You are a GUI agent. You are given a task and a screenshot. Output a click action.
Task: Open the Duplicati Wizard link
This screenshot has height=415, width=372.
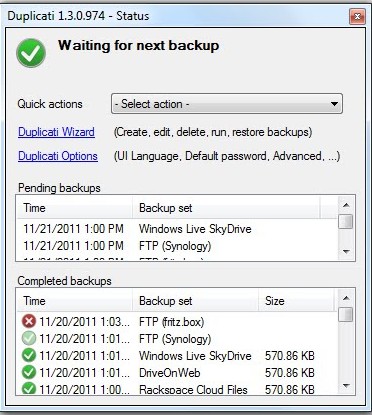coord(56,132)
